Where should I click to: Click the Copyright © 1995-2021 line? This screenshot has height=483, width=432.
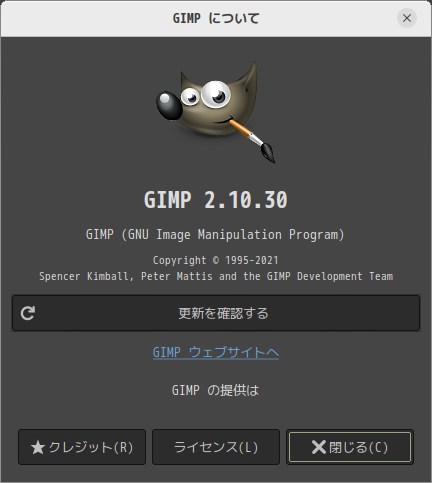[216, 260]
